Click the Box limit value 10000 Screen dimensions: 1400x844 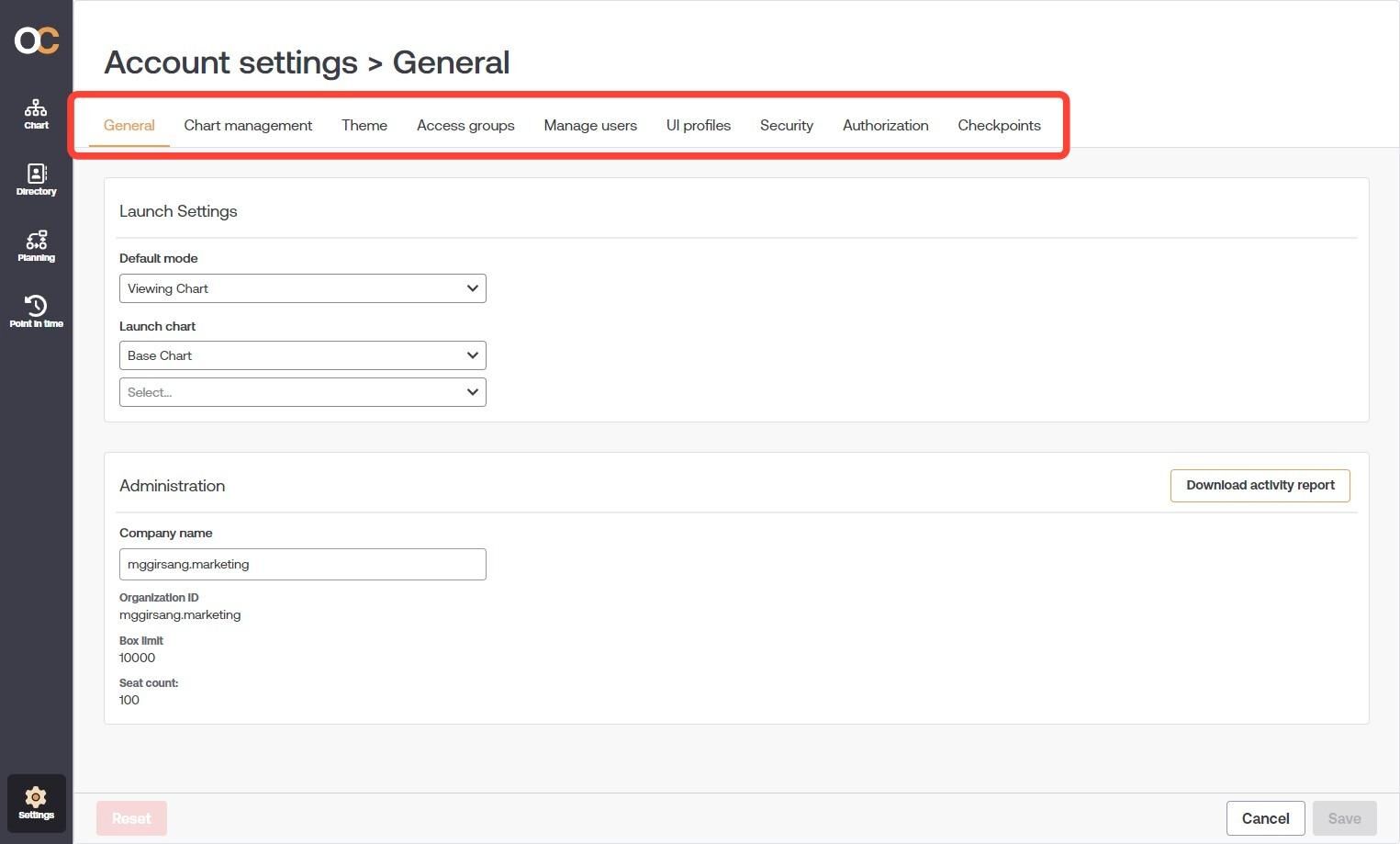click(x=138, y=658)
